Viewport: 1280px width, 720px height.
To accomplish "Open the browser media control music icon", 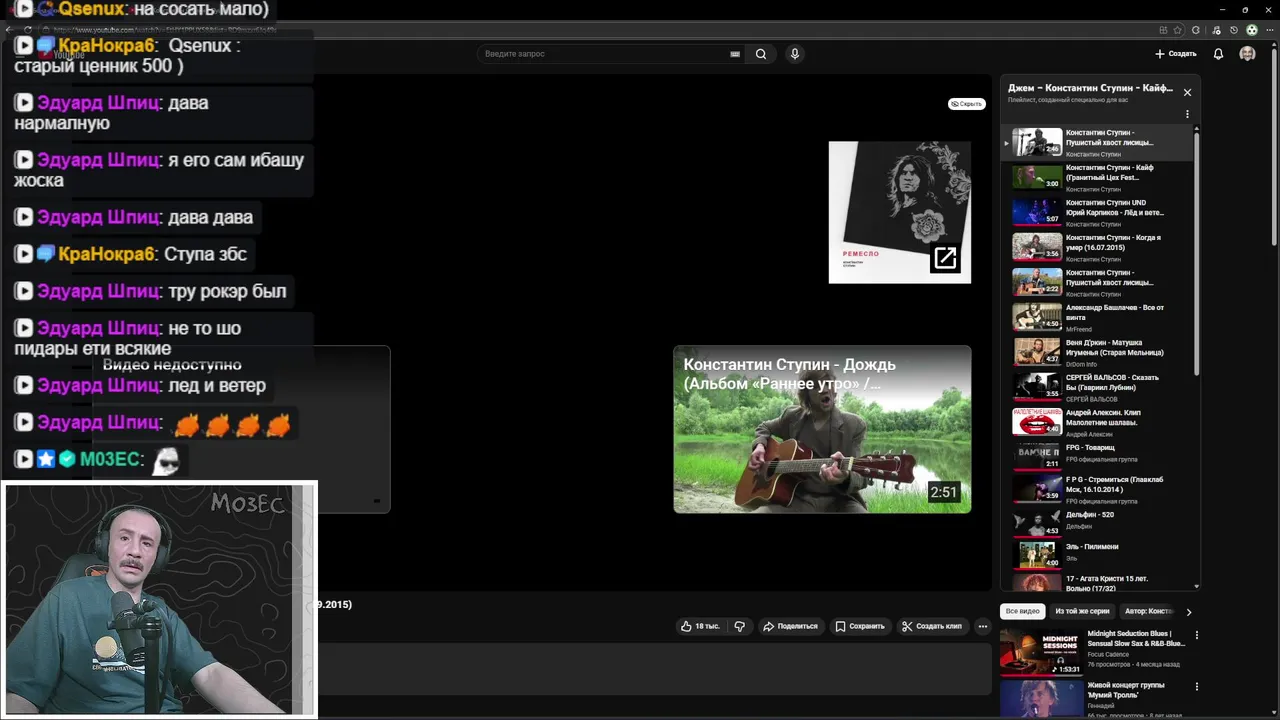I will (1216, 30).
